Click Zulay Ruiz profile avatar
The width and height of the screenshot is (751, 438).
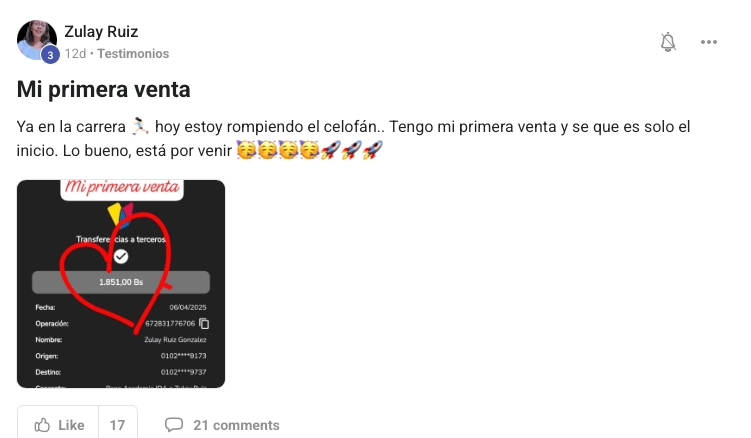(37, 40)
